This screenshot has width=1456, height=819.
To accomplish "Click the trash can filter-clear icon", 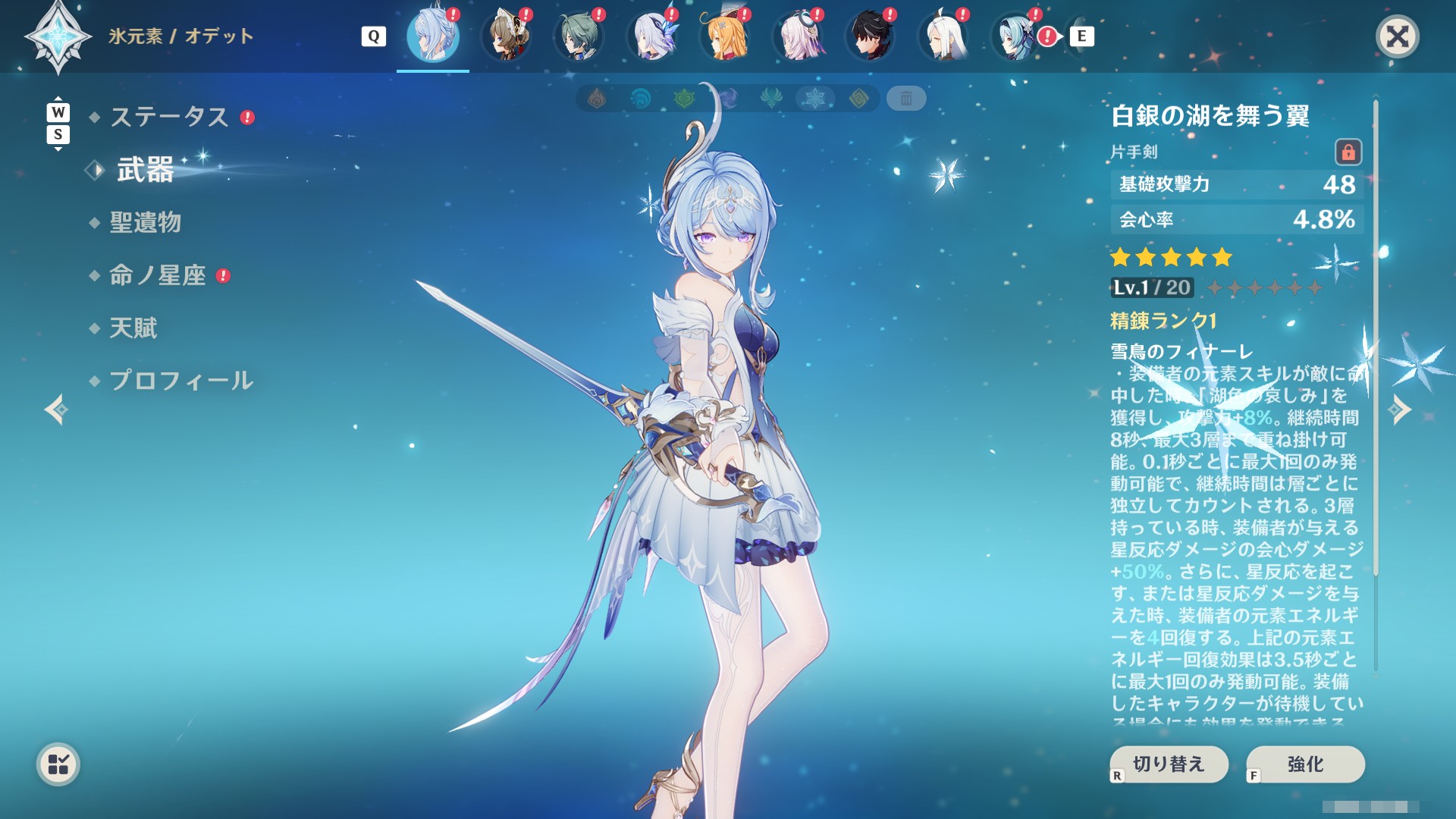I will [x=906, y=99].
